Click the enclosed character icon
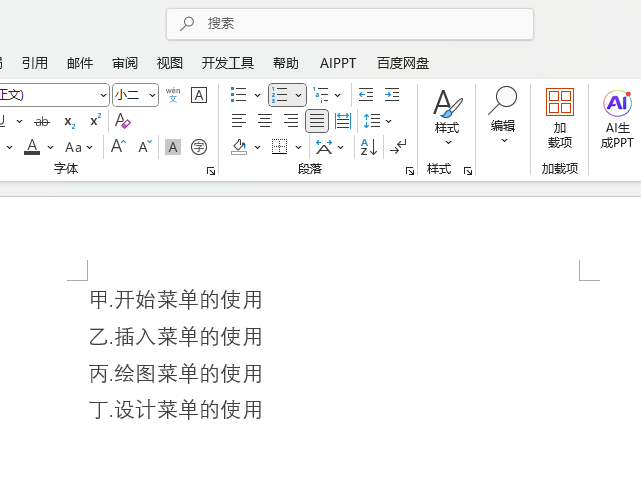Screen dimensions: 641x495 tap(199, 147)
